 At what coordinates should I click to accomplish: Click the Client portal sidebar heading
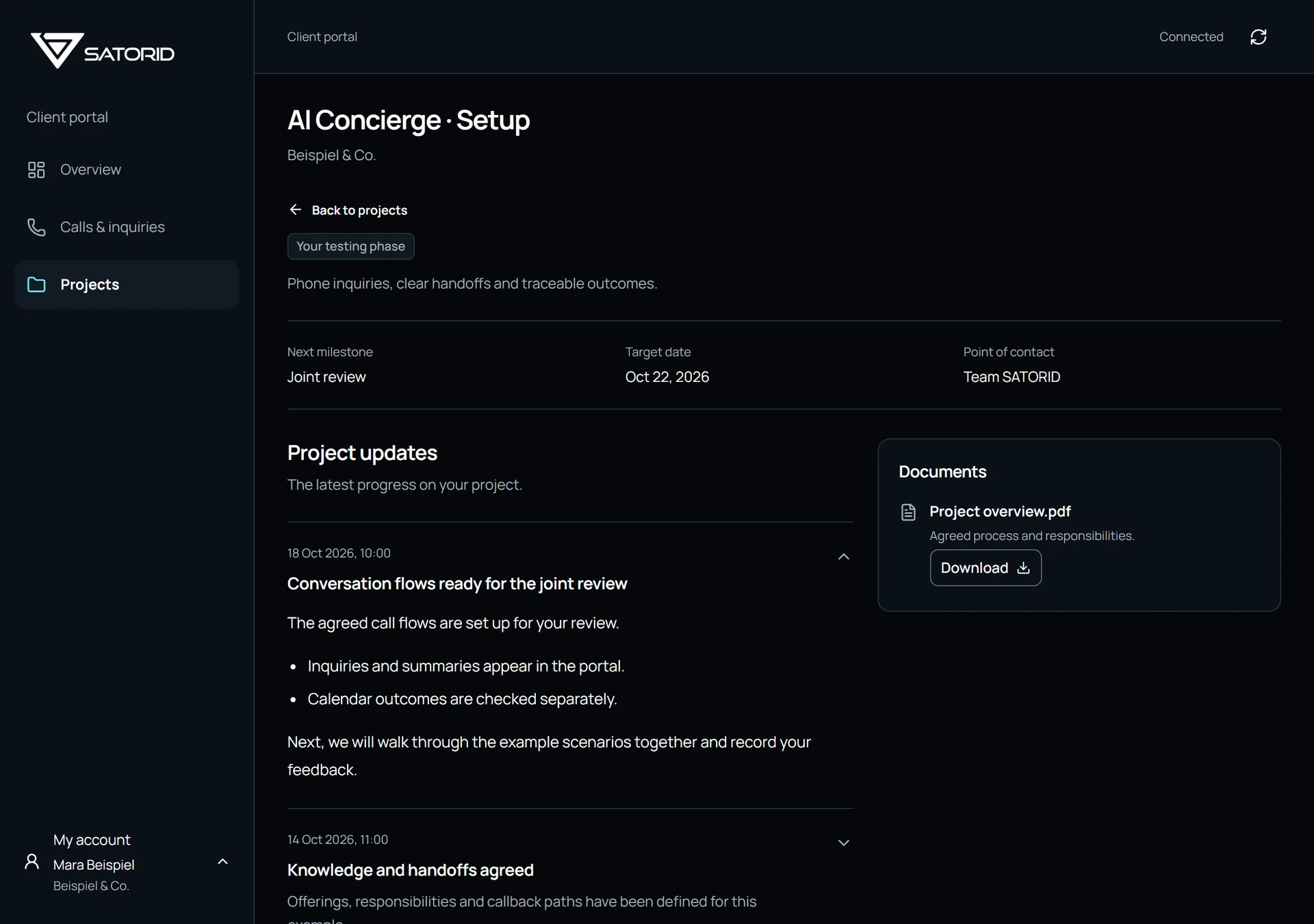click(x=67, y=117)
